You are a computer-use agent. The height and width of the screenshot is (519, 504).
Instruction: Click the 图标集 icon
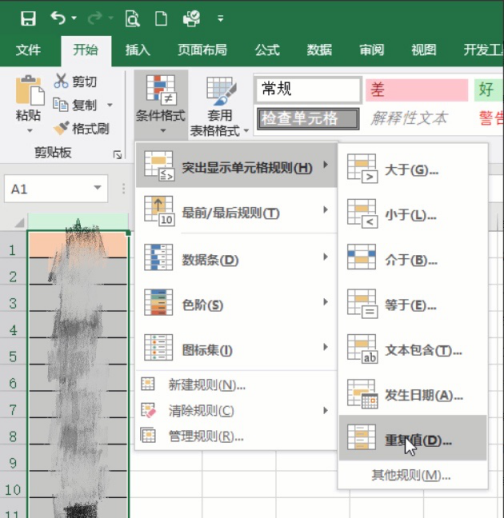158,348
